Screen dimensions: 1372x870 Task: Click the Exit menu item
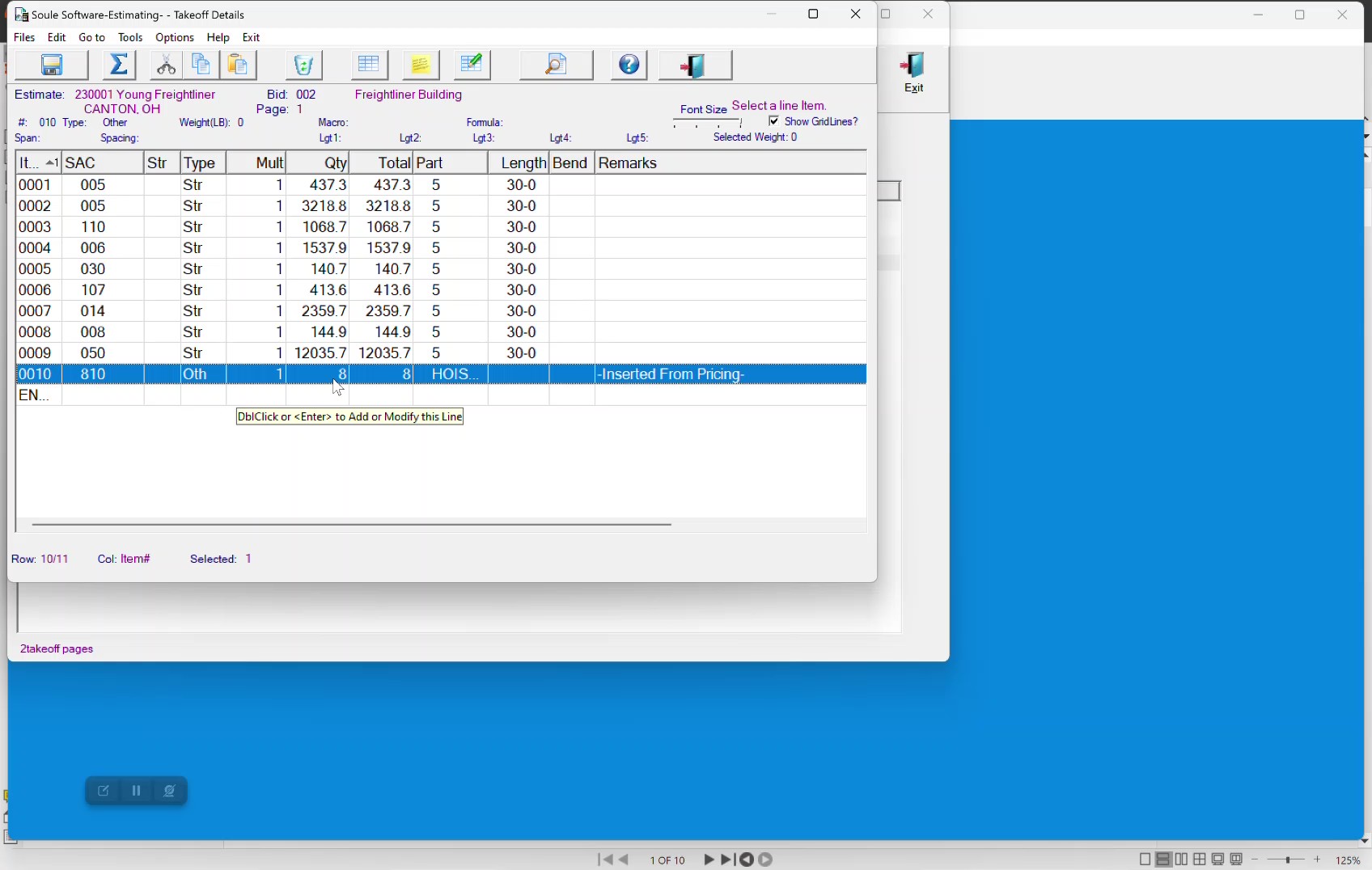252,38
